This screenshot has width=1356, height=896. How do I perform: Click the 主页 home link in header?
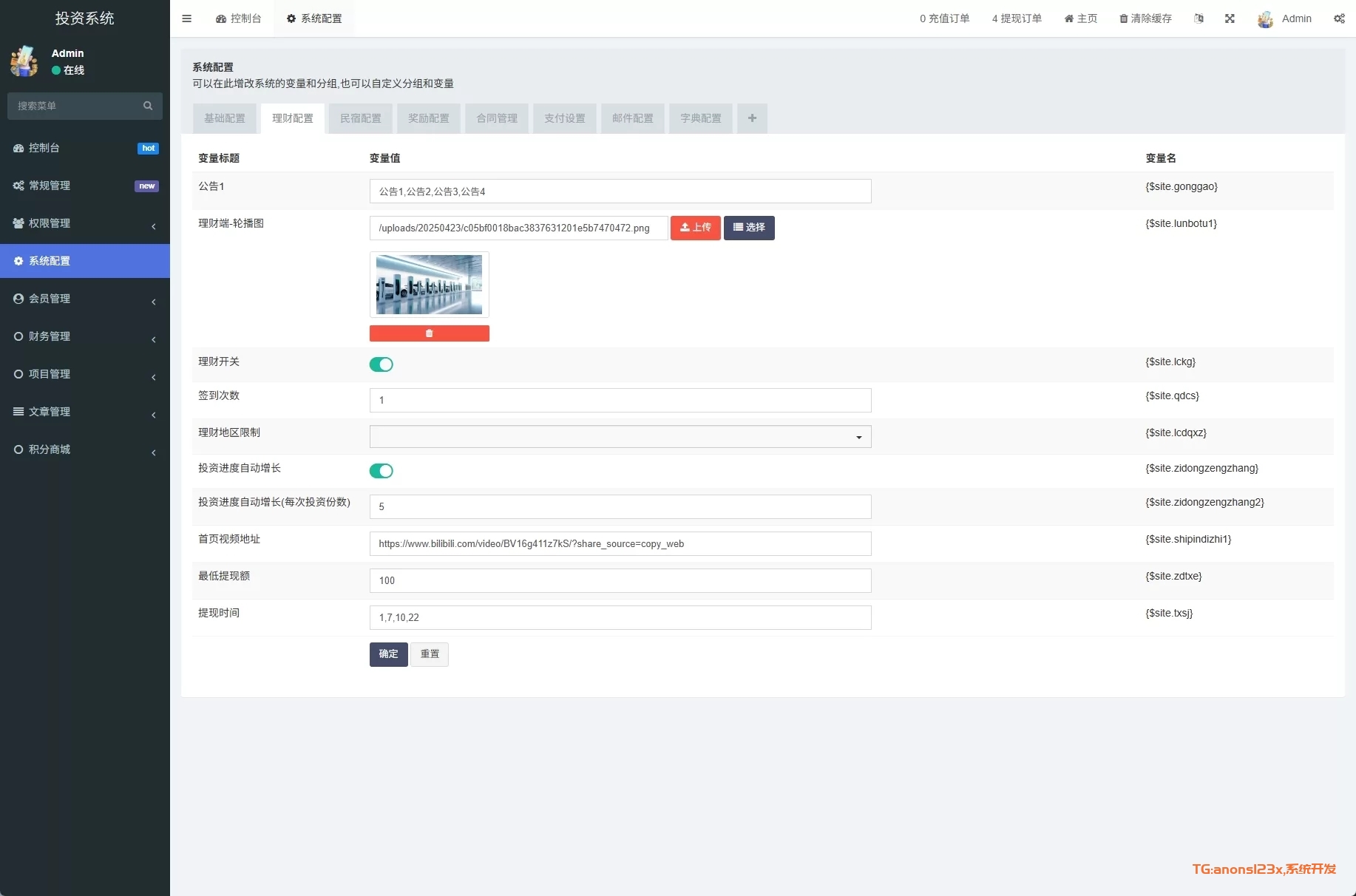pyautogui.click(x=1080, y=18)
